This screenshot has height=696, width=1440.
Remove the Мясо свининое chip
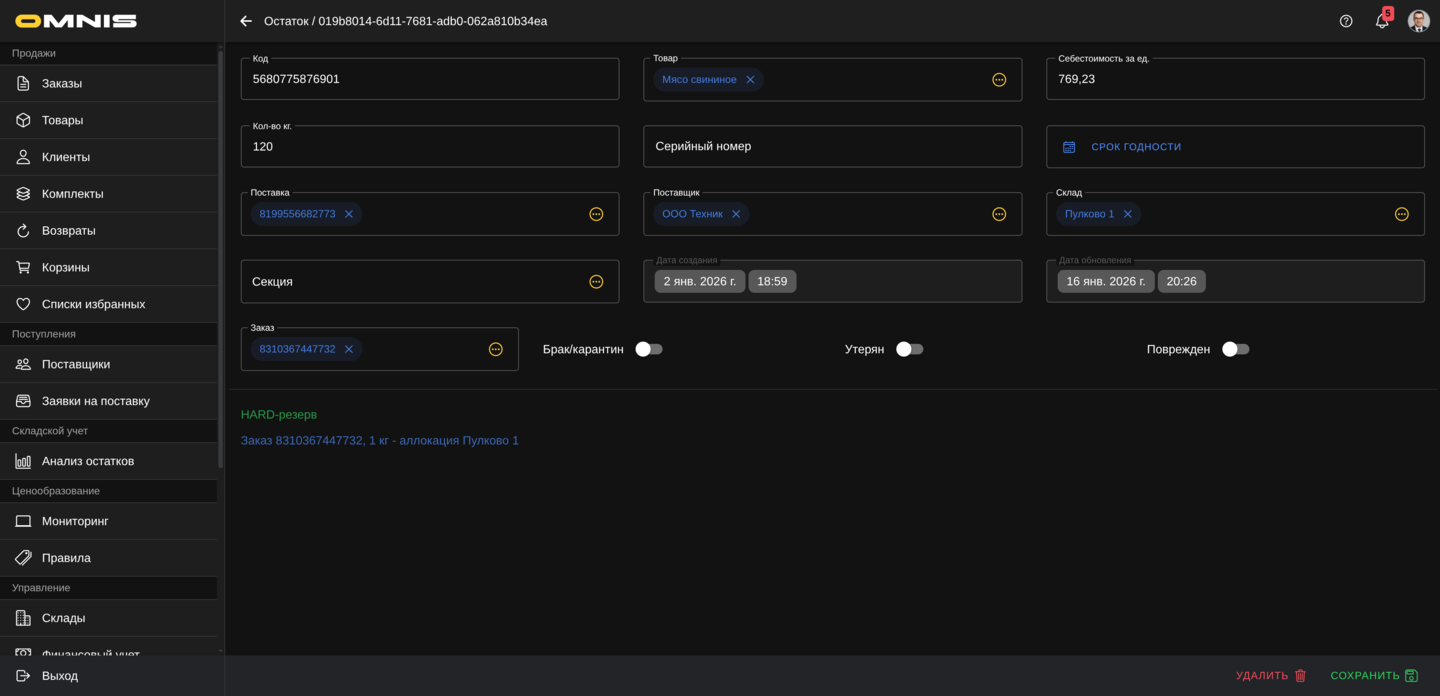pos(750,80)
